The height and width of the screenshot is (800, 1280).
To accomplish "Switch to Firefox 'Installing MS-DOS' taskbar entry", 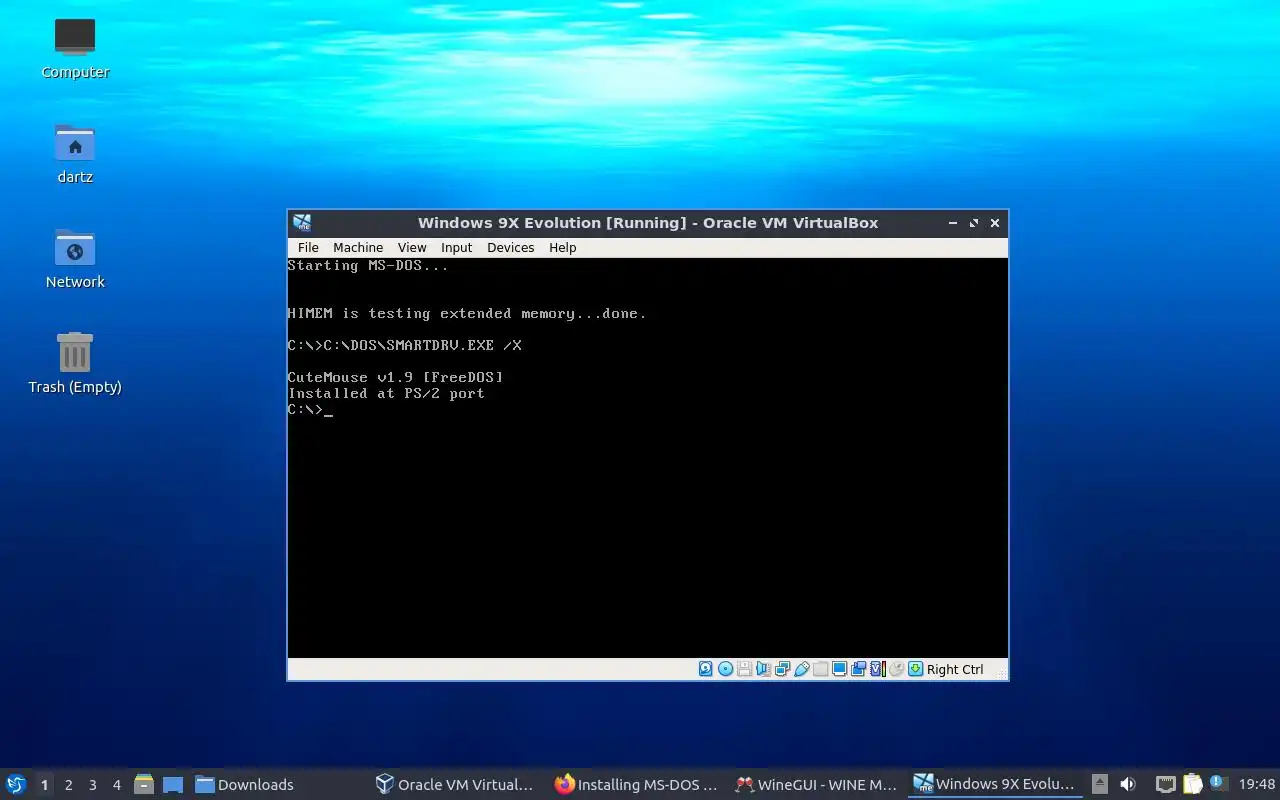I will coord(637,784).
